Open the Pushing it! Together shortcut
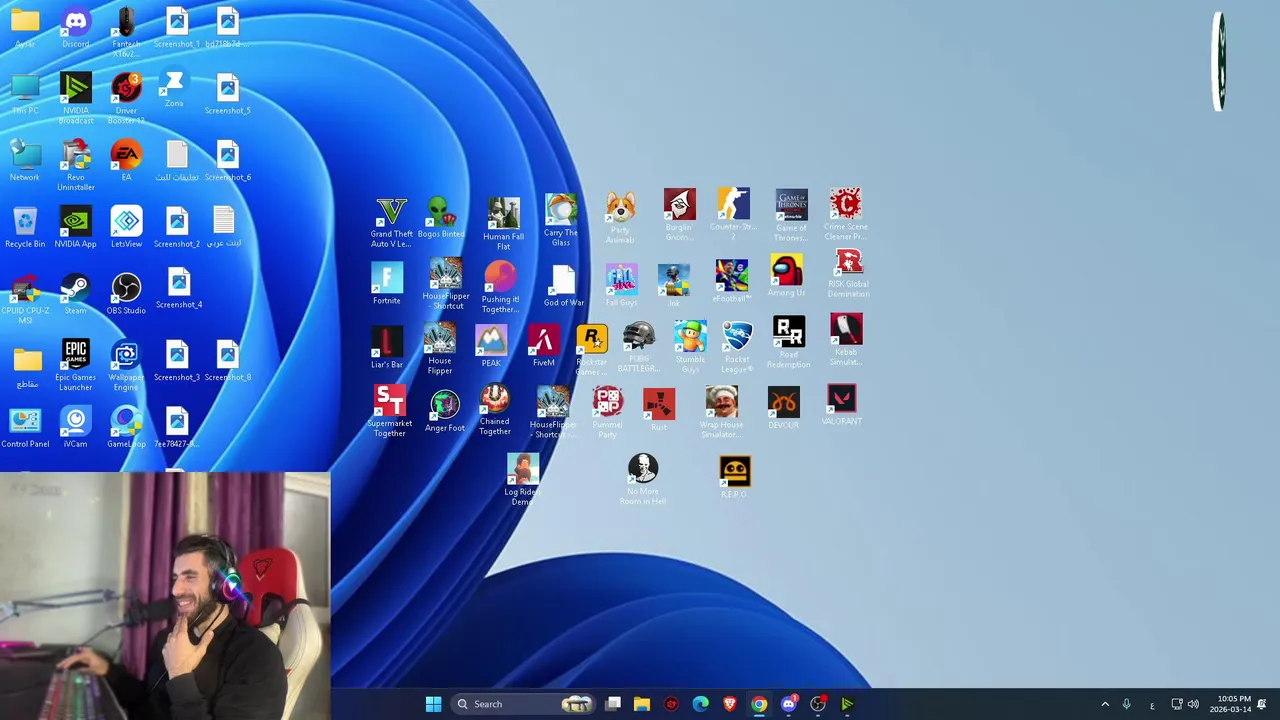Viewport: 1280px width, 720px height. pyautogui.click(x=500, y=287)
